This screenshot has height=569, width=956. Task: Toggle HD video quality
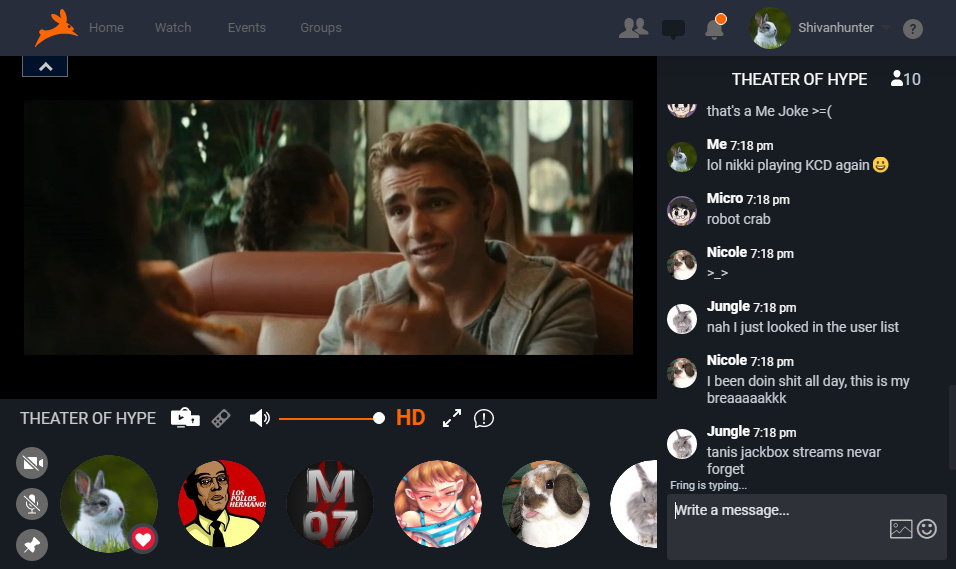pos(410,418)
